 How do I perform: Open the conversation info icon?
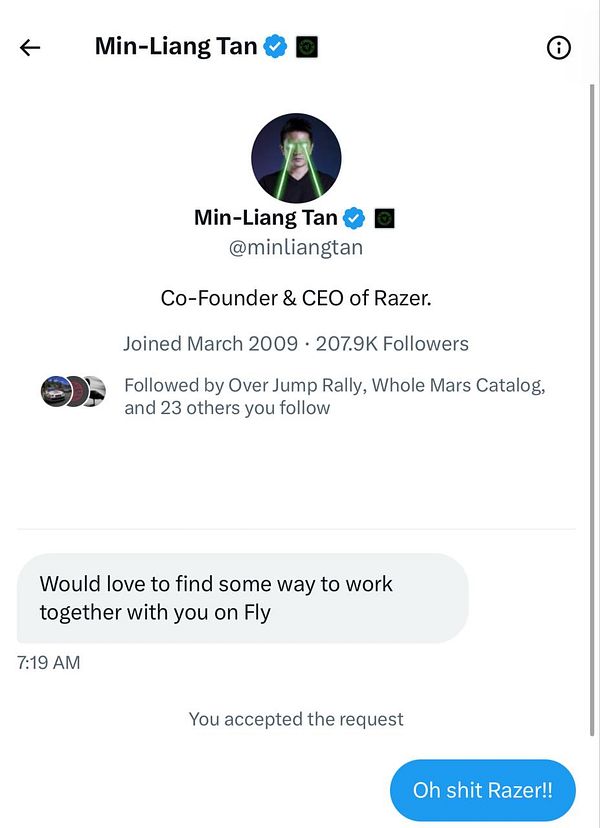(559, 47)
